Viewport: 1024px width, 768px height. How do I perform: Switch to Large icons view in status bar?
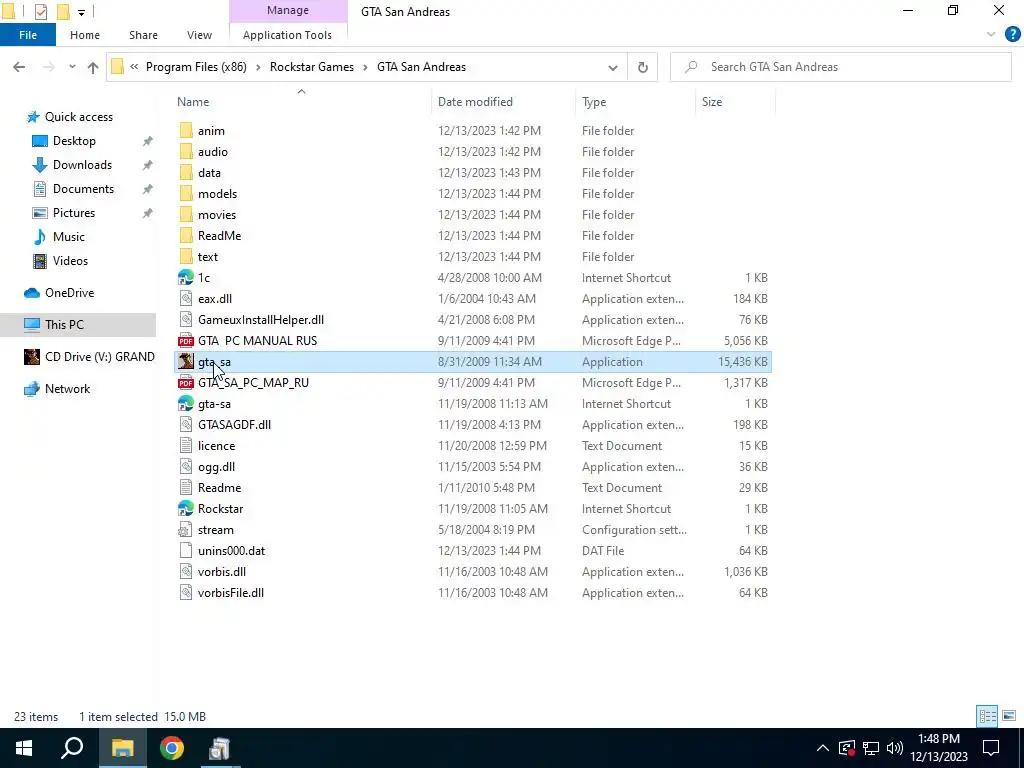tap(1009, 716)
